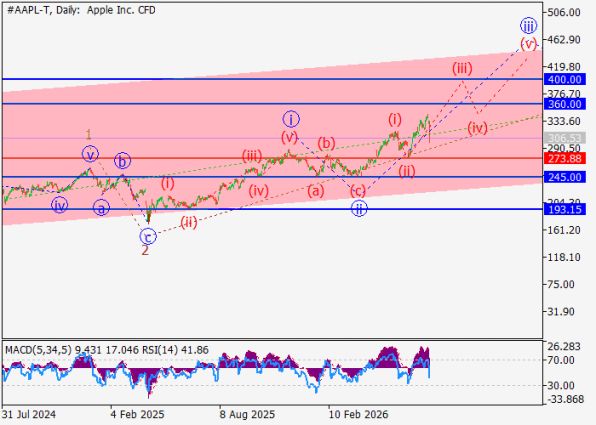Select the horizontal red line at 273.88
Image resolution: width=596 pixels, height=425 pixels.
273,158
